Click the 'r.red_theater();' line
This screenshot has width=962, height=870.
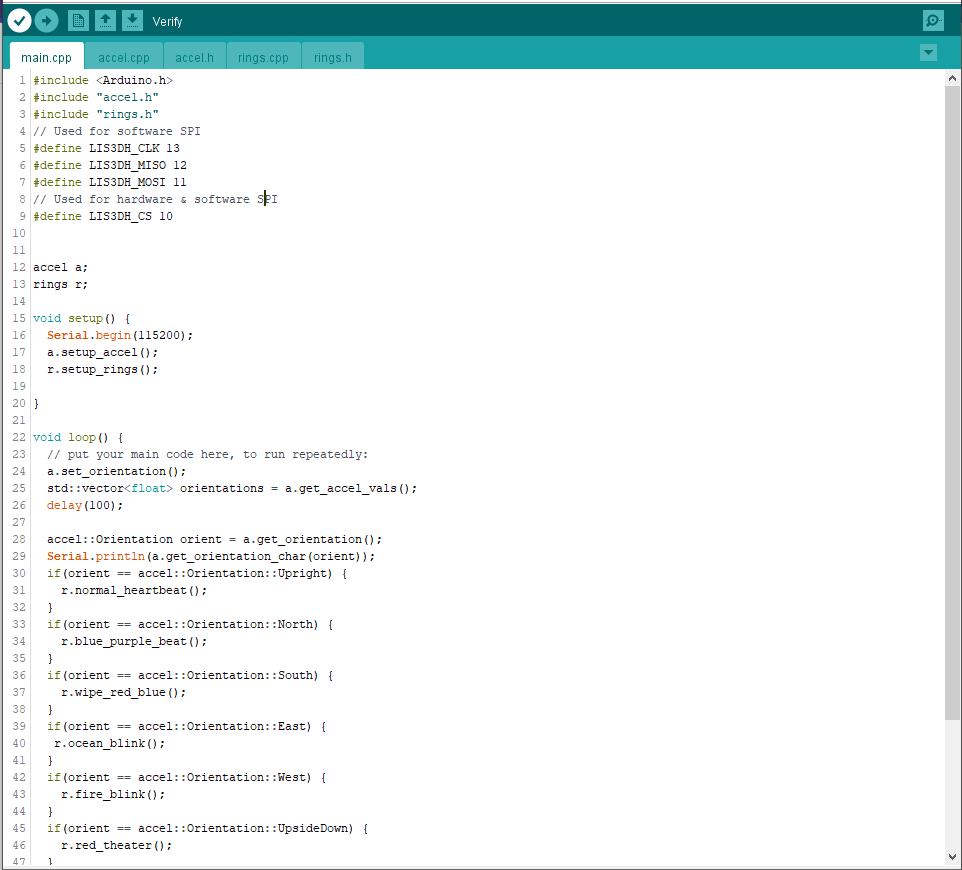pos(117,845)
